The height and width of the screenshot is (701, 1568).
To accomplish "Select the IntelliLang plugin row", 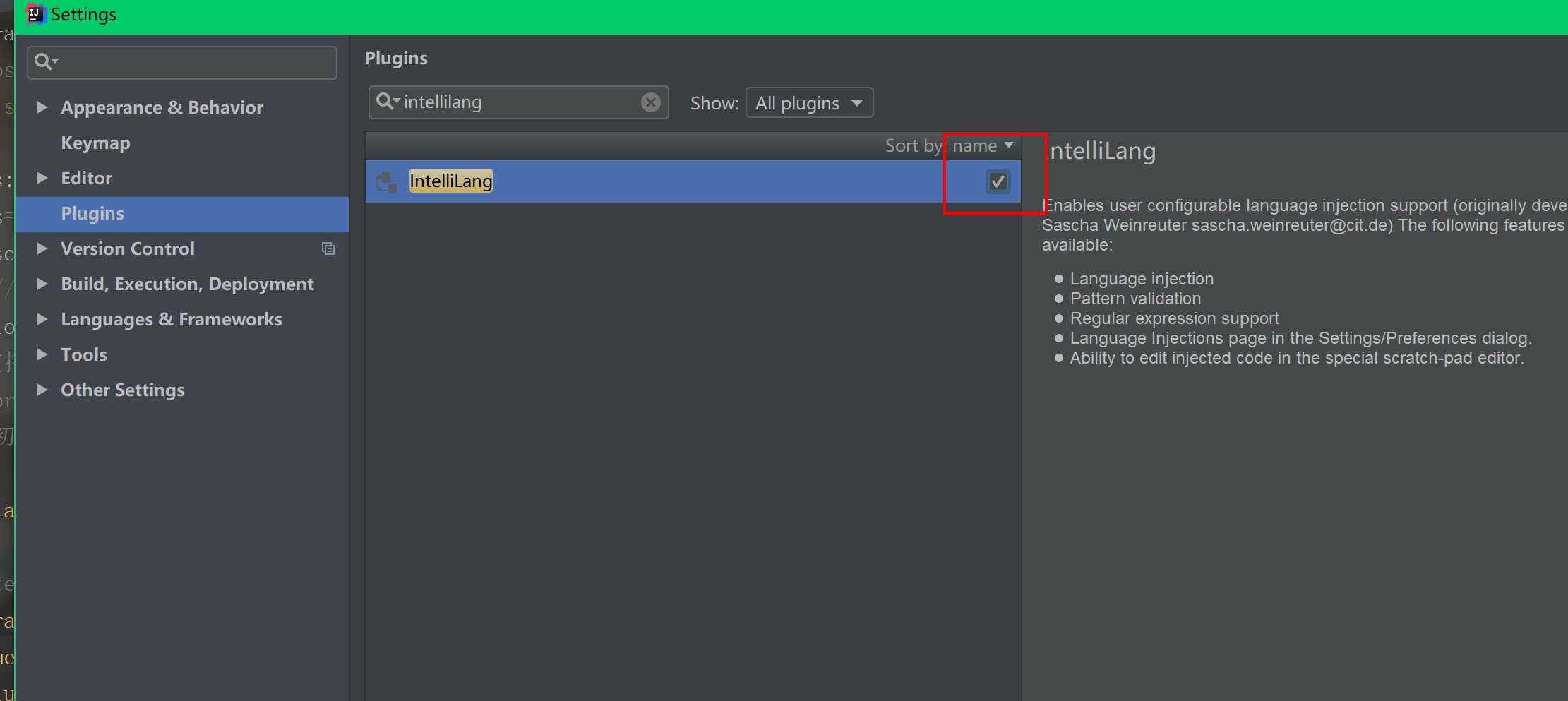I will 693,181.
